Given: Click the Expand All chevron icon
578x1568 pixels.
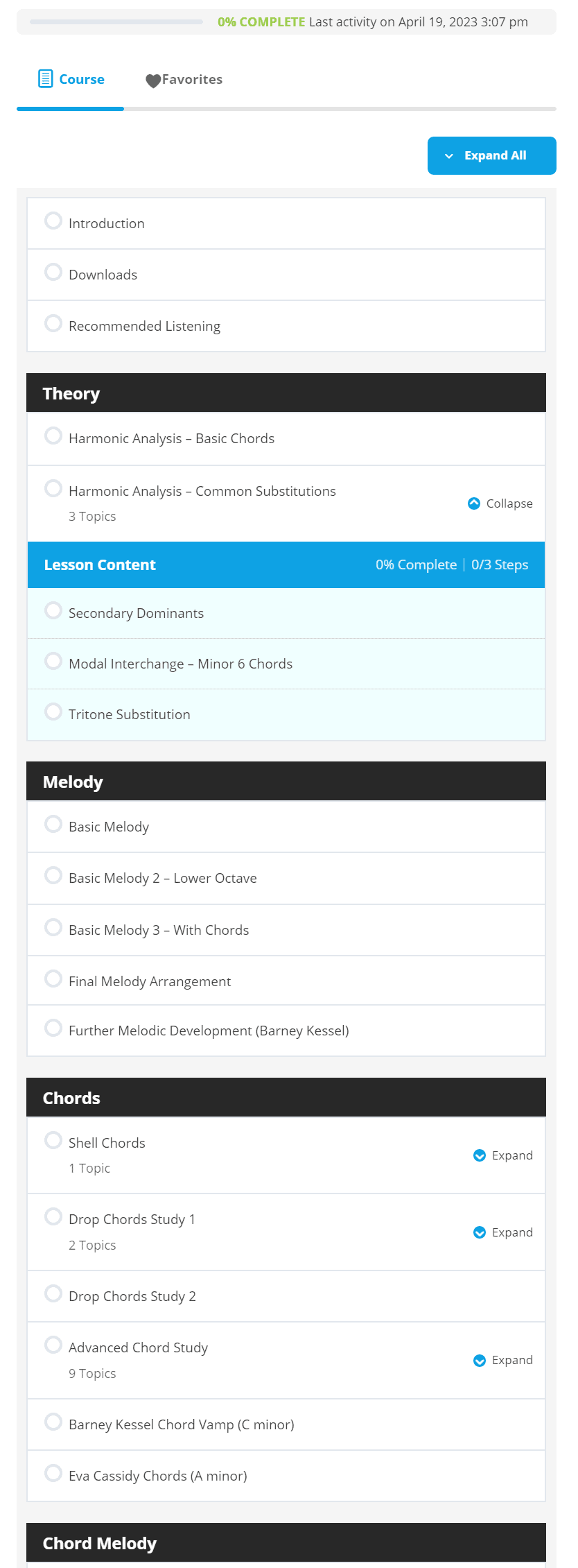Looking at the screenshot, I should click(449, 156).
